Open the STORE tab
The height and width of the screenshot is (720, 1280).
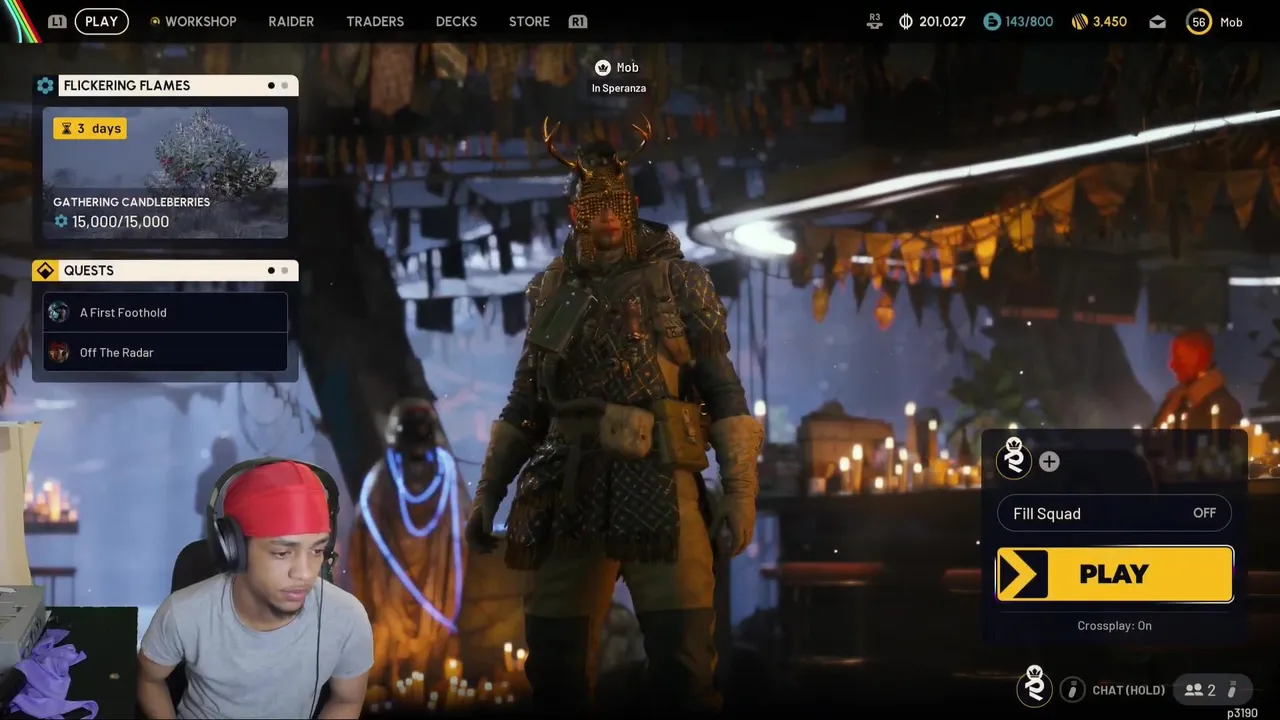(529, 21)
